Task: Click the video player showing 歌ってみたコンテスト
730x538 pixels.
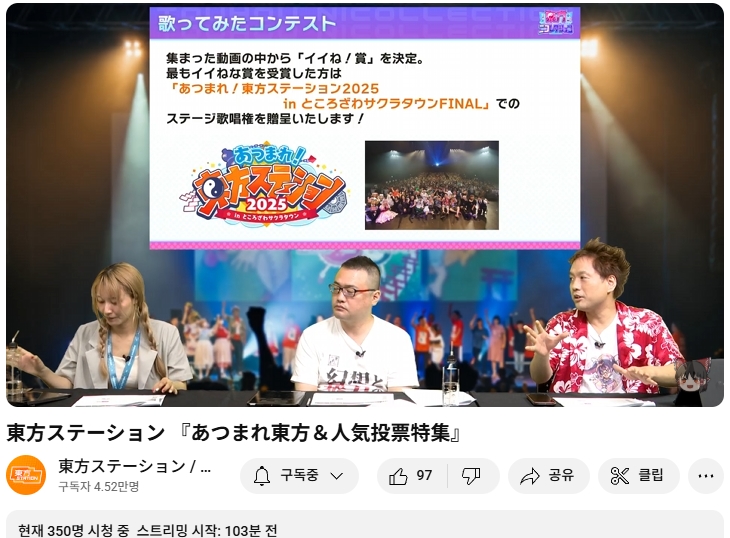Action: pos(365,205)
